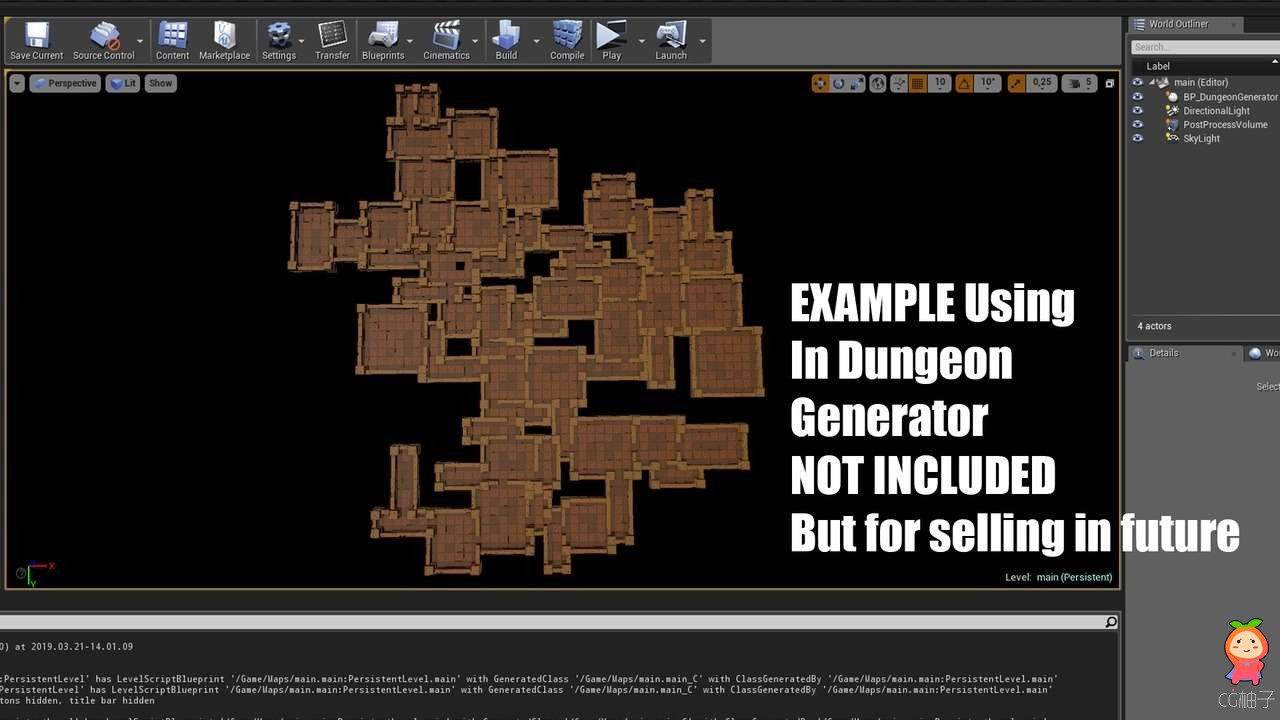Click the Show viewport button
This screenshot has height=720, width=1280.
tap(161, 83)
